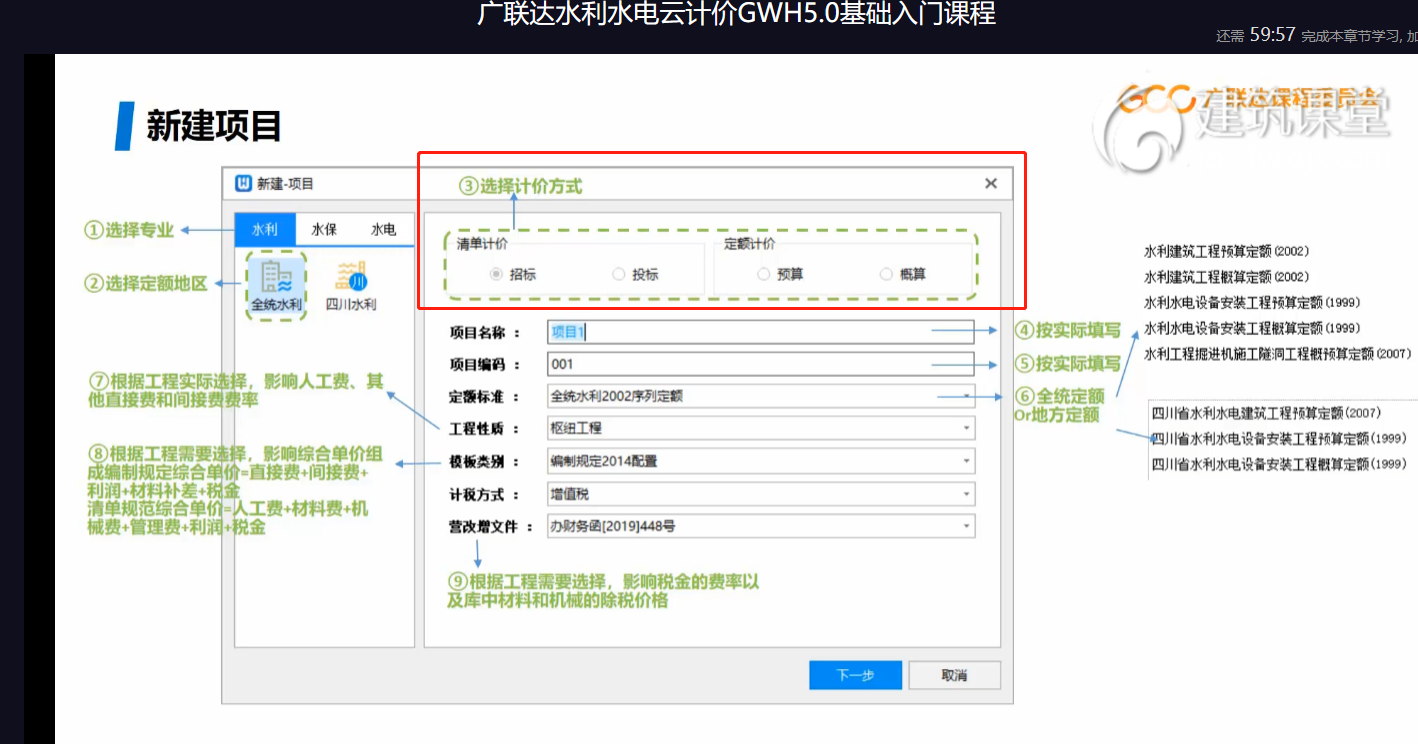1418x744 pixels.
Task: Switch to the 水电 tab
Action: (x=383, y=229)
